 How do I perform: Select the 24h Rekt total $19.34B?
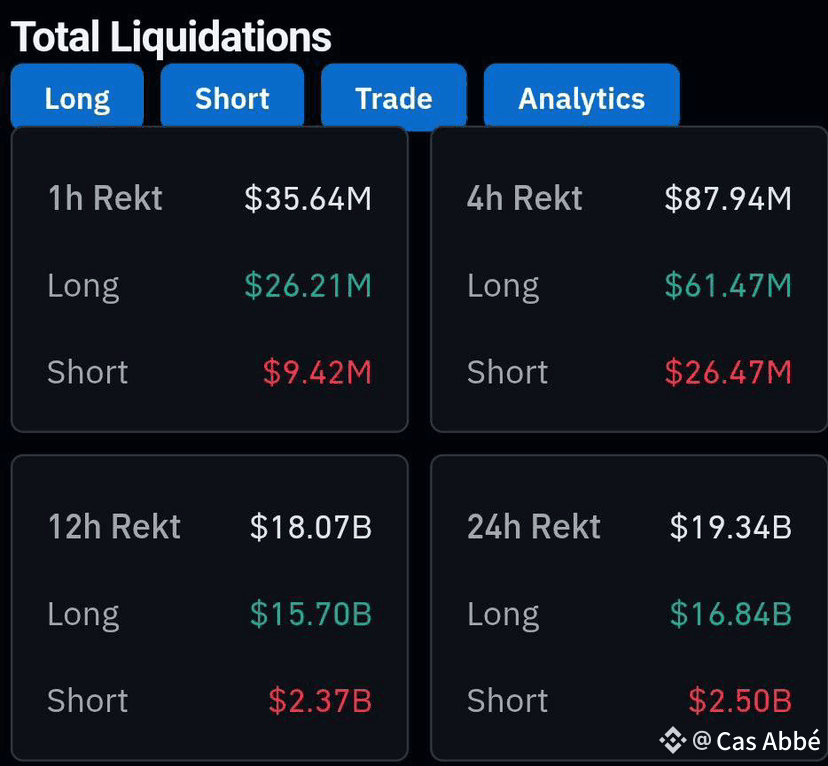(x=731, y=527)
